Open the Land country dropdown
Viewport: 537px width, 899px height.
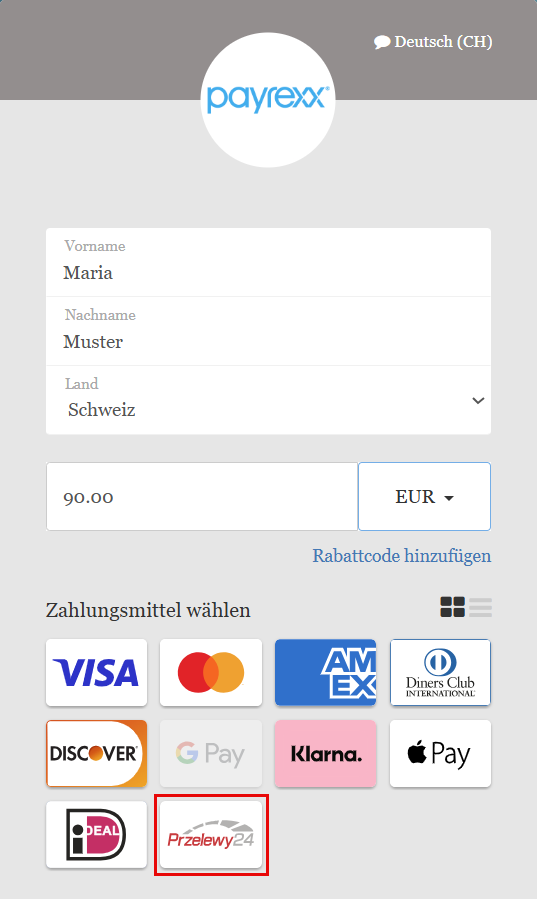click(x=268, y=400)
